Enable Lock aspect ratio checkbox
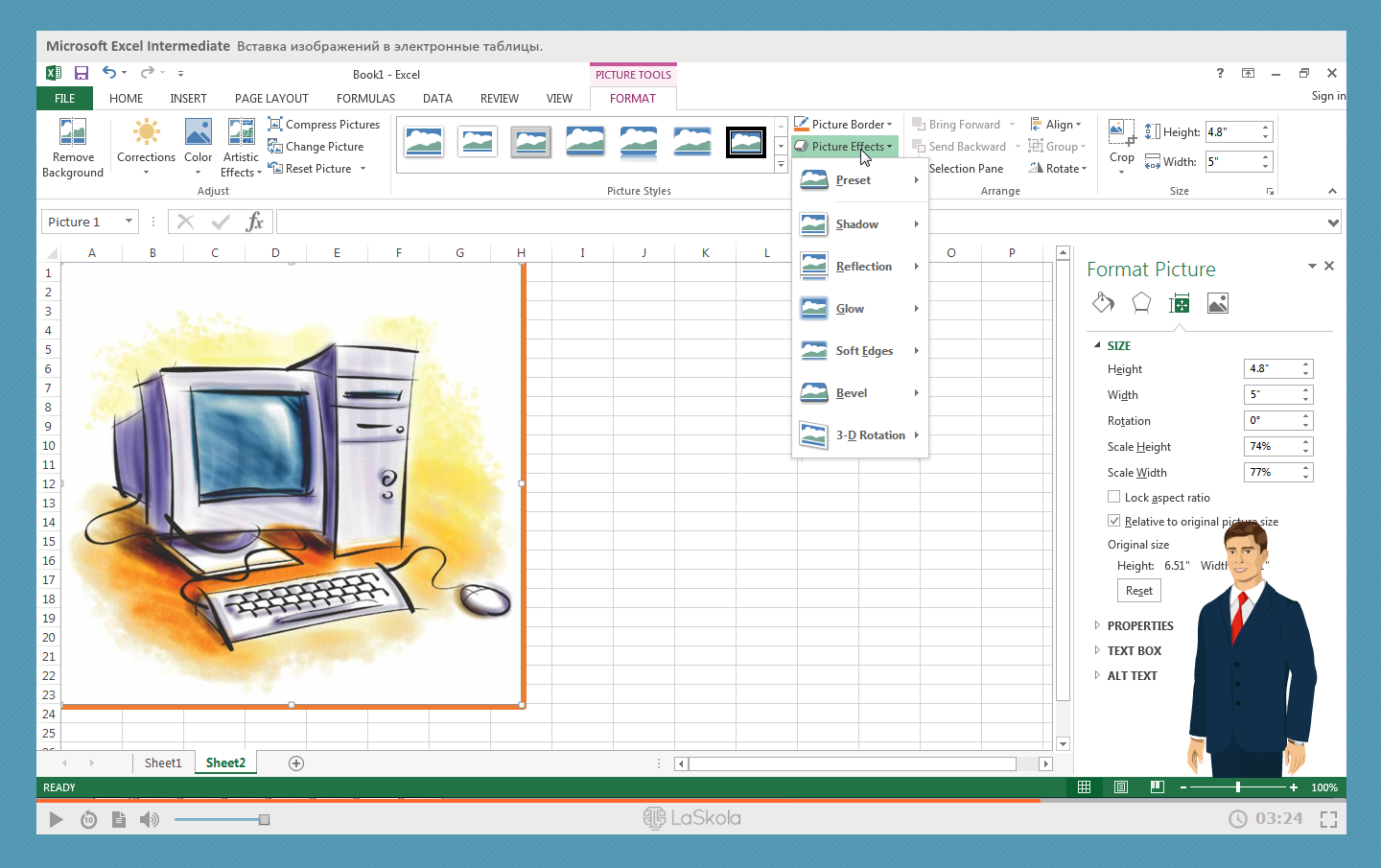Viewport: 1381px width, 868px height. click(1114, 497)
